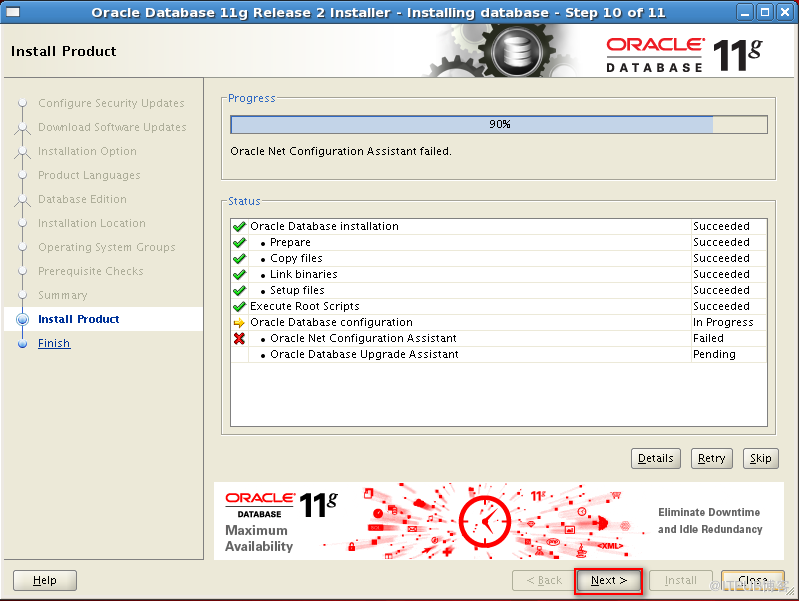
Task: Click 'Eliminate Downtime' banner text
Action: pos(709,512)
